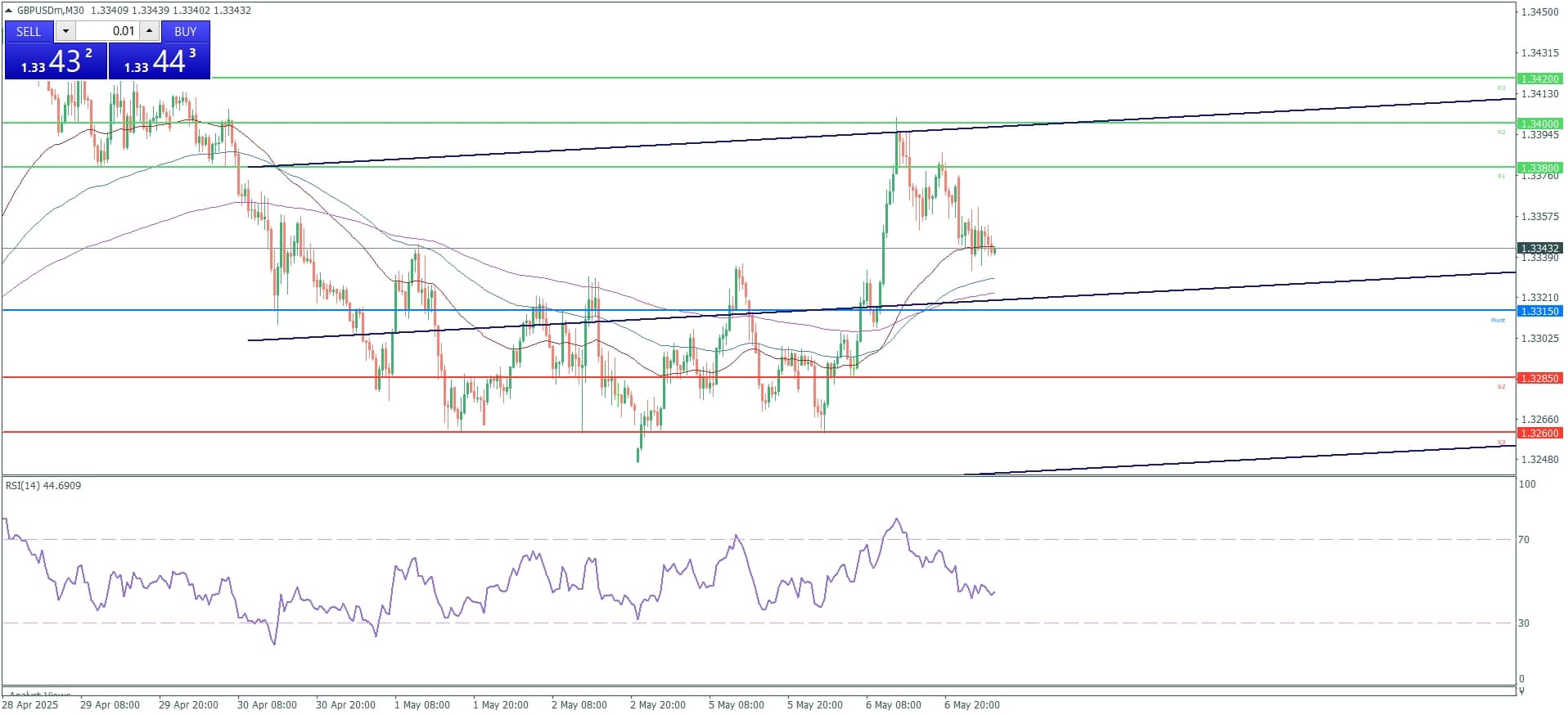Image resolution: width=1568 pixels, height=715 pixels.
Task: Click the 28 Apr 2025 date label
Action: pos(30,705)
